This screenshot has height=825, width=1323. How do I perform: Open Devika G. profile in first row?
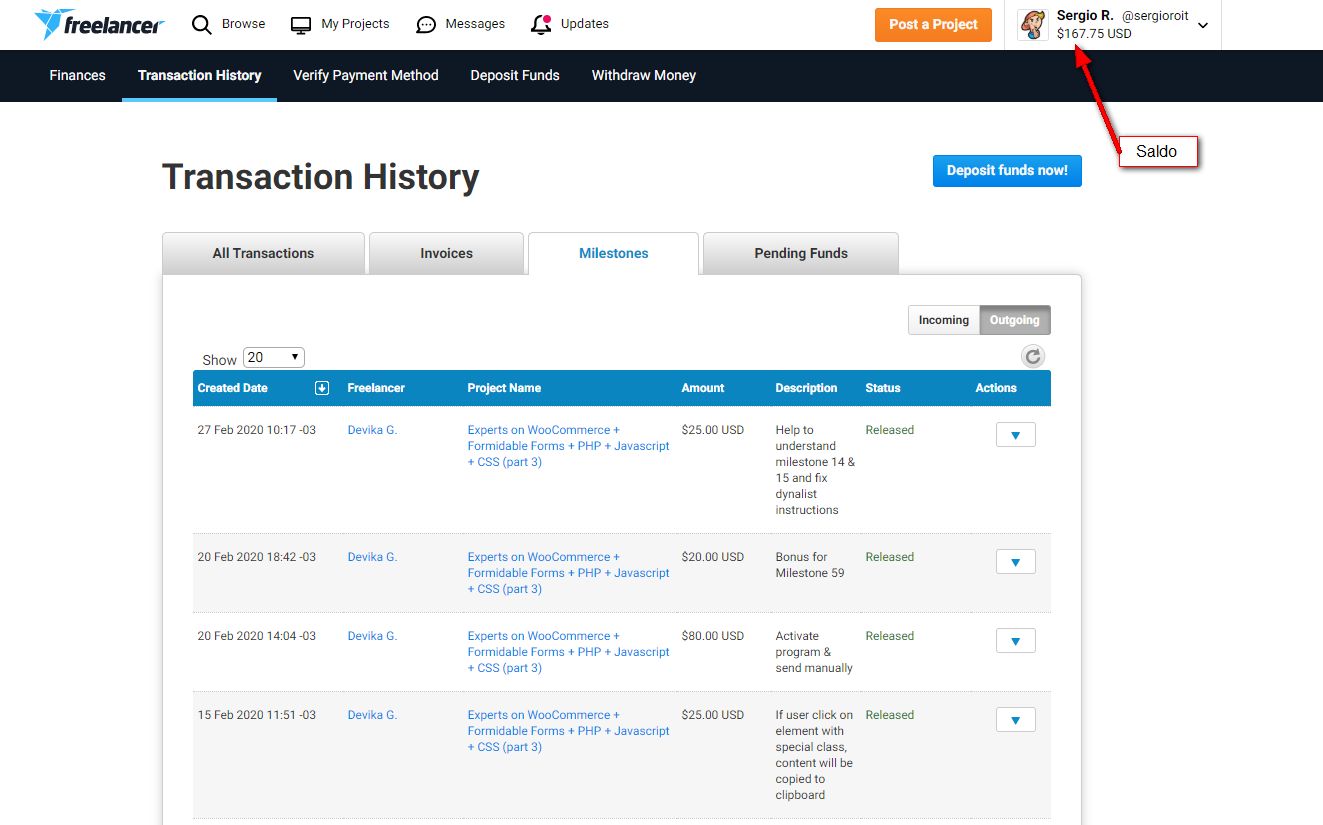[372, 430]
